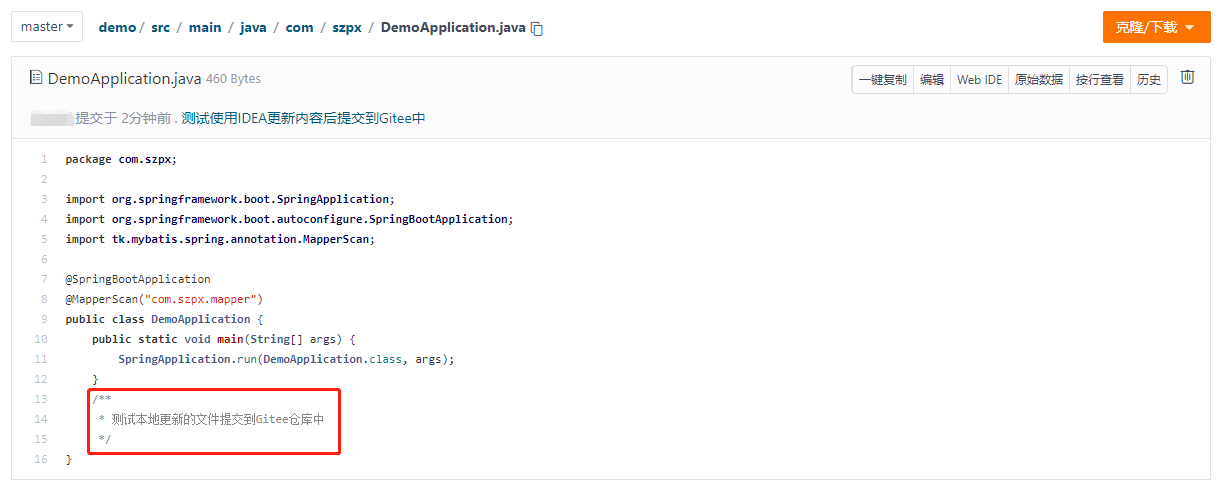Click the SpringBootApplication import line

pyautogui.click(x=289, y=219)
